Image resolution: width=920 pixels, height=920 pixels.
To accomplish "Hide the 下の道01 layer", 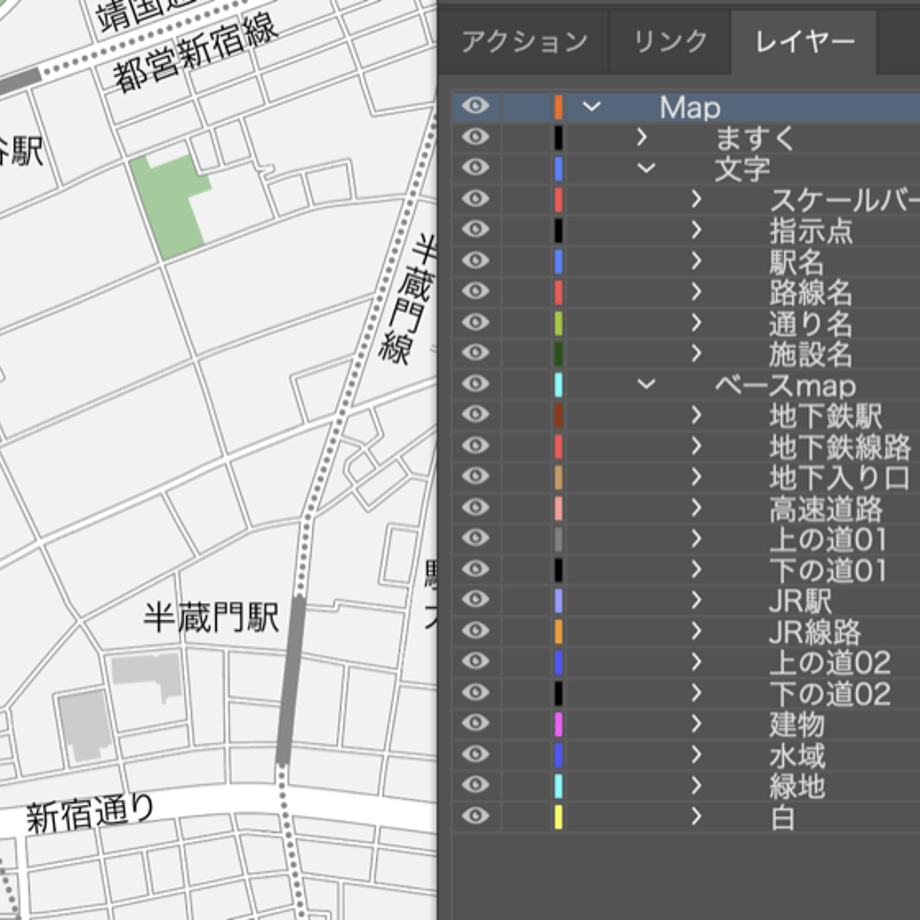I will click(475, 569).
